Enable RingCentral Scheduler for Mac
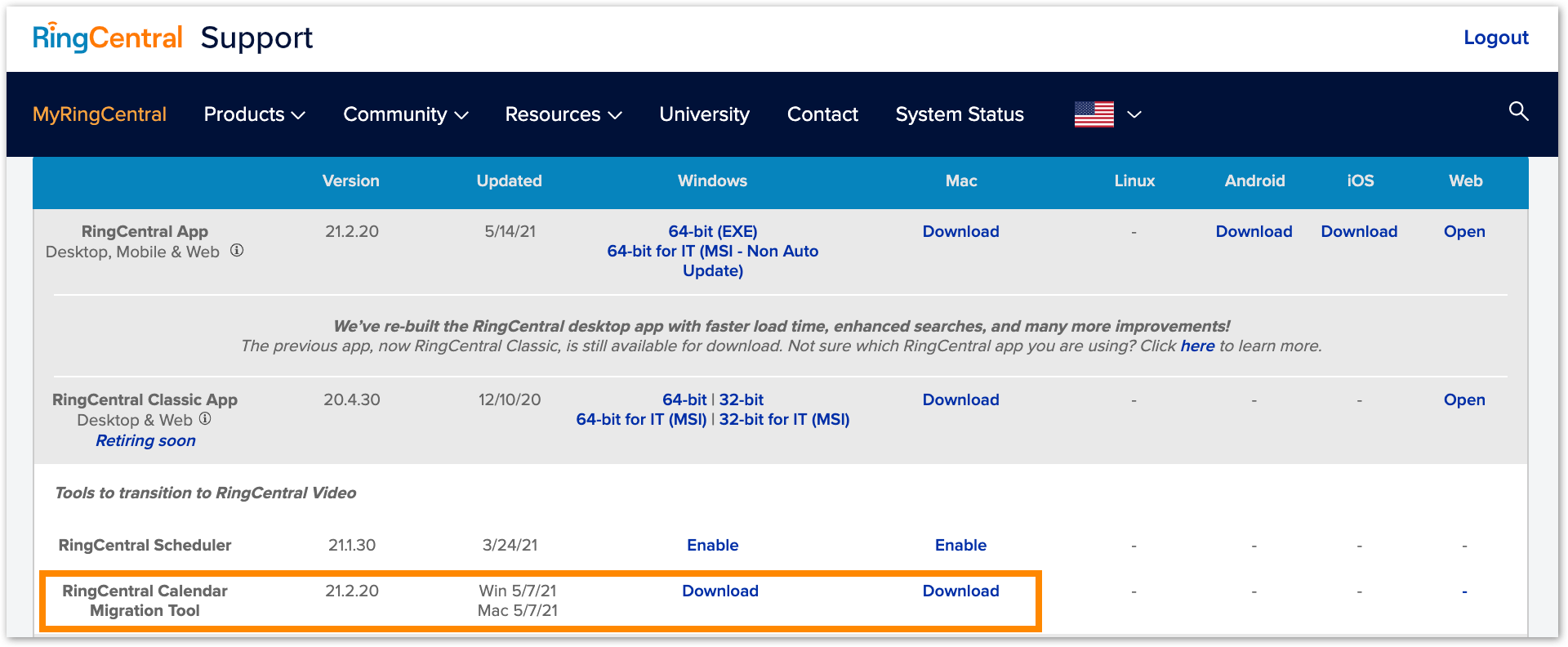Screen dimensions: 1568x647 pyautogui.click(x=960, y=545)
